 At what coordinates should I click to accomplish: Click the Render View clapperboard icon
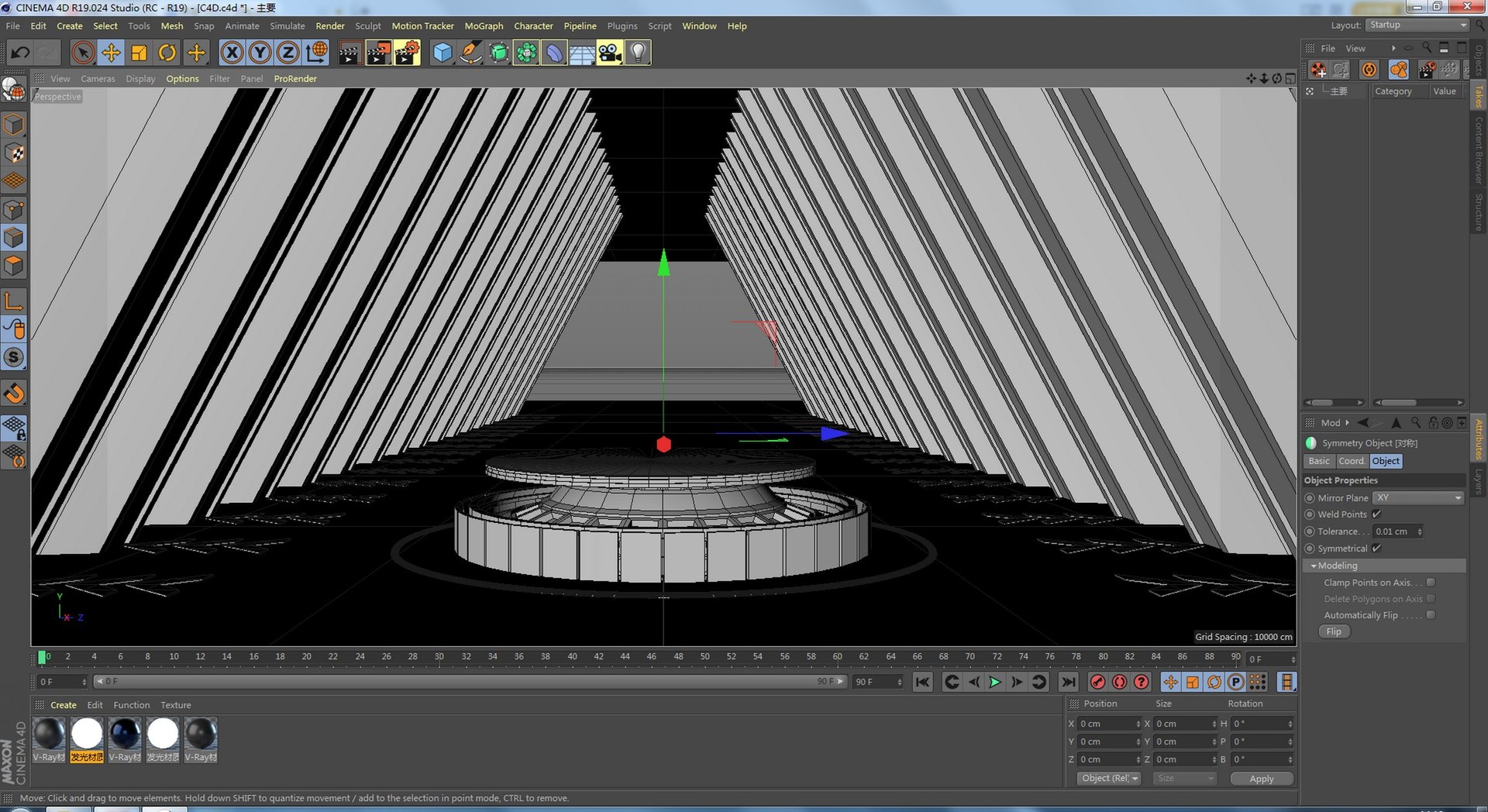pyautogui.click(x=350, y=53)
